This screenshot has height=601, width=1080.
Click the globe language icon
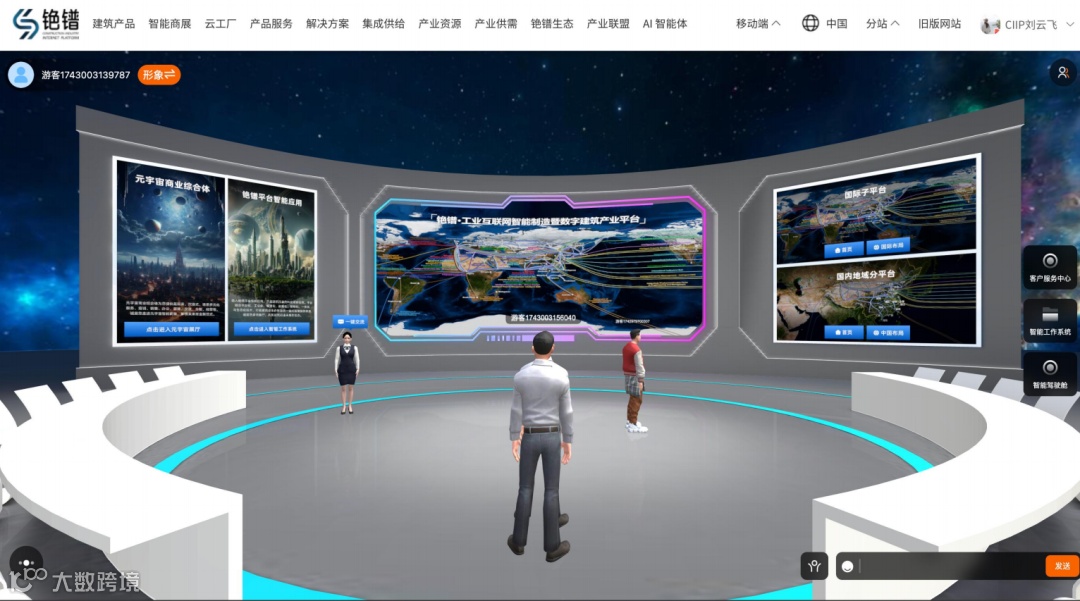coord(810,23)
